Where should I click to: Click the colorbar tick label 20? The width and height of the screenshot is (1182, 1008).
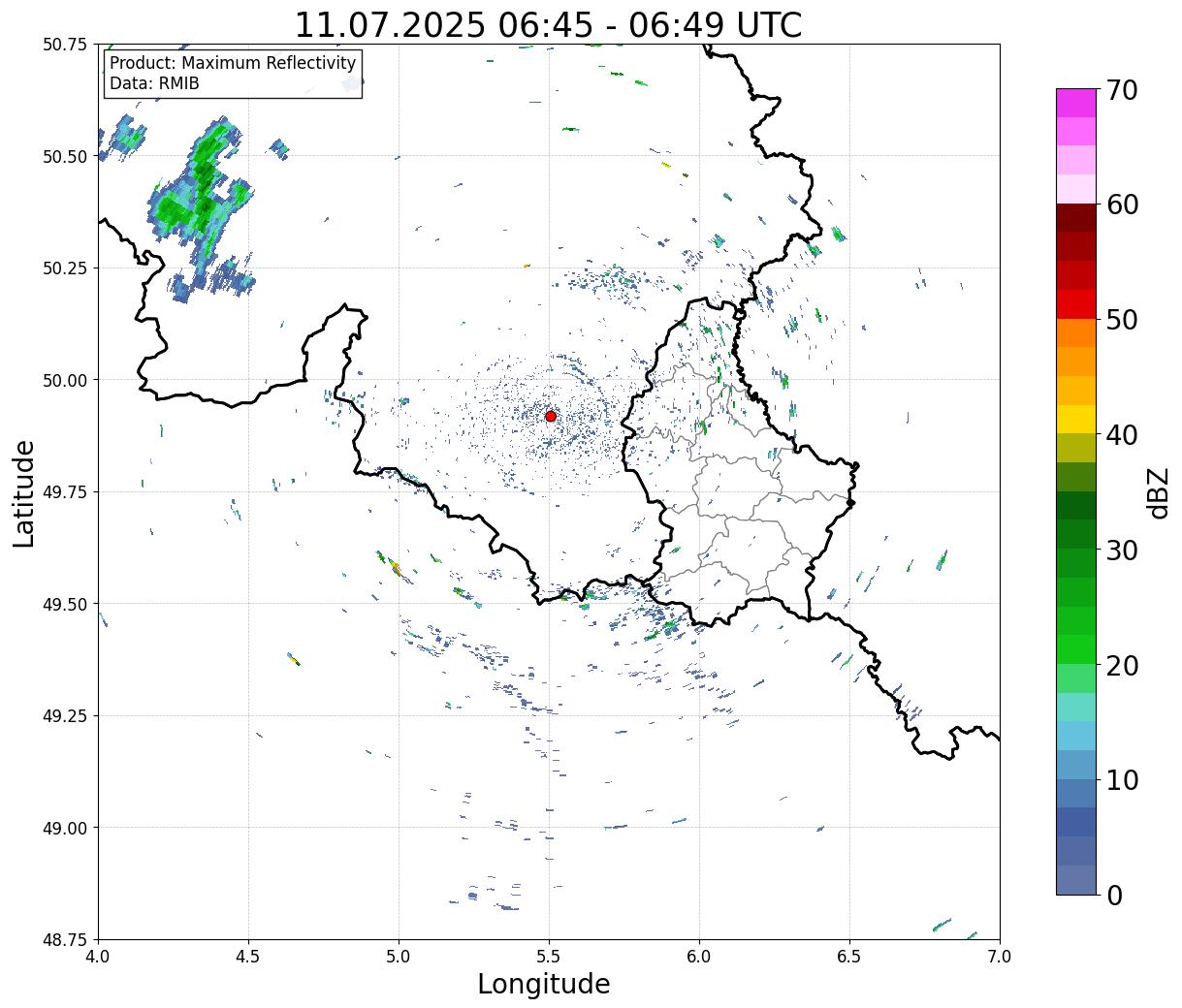[1122, 666]
